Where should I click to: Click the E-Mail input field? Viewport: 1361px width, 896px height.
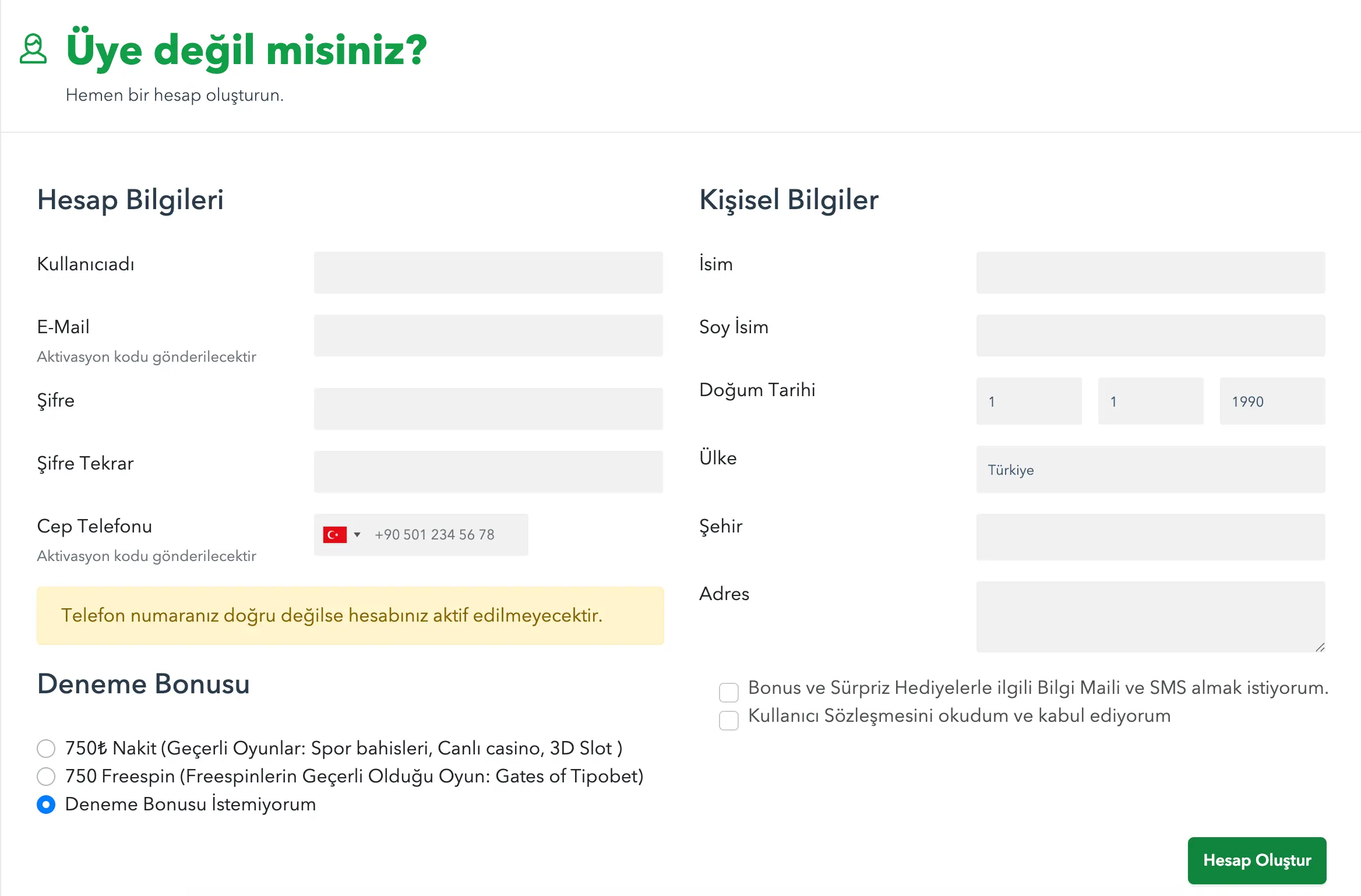[488, 336]
